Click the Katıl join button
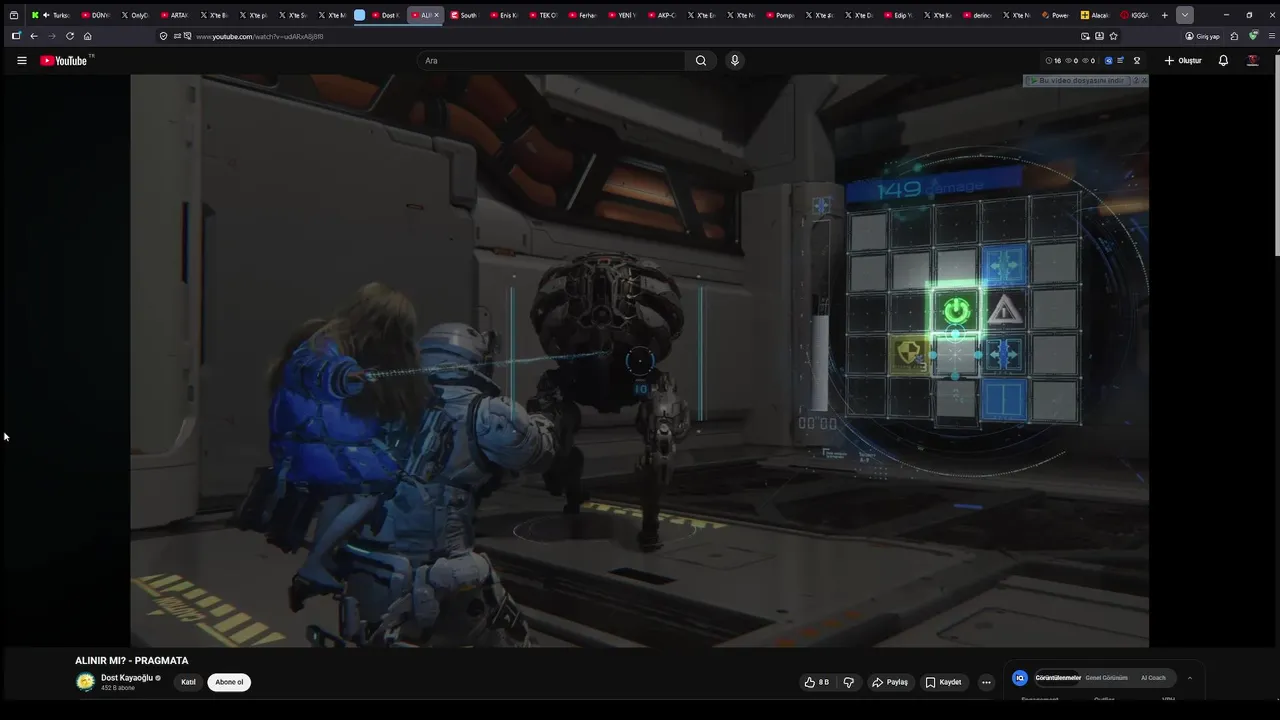This screenshot has width=1280, height=720. pyautogui.click(x=188, y=682)
